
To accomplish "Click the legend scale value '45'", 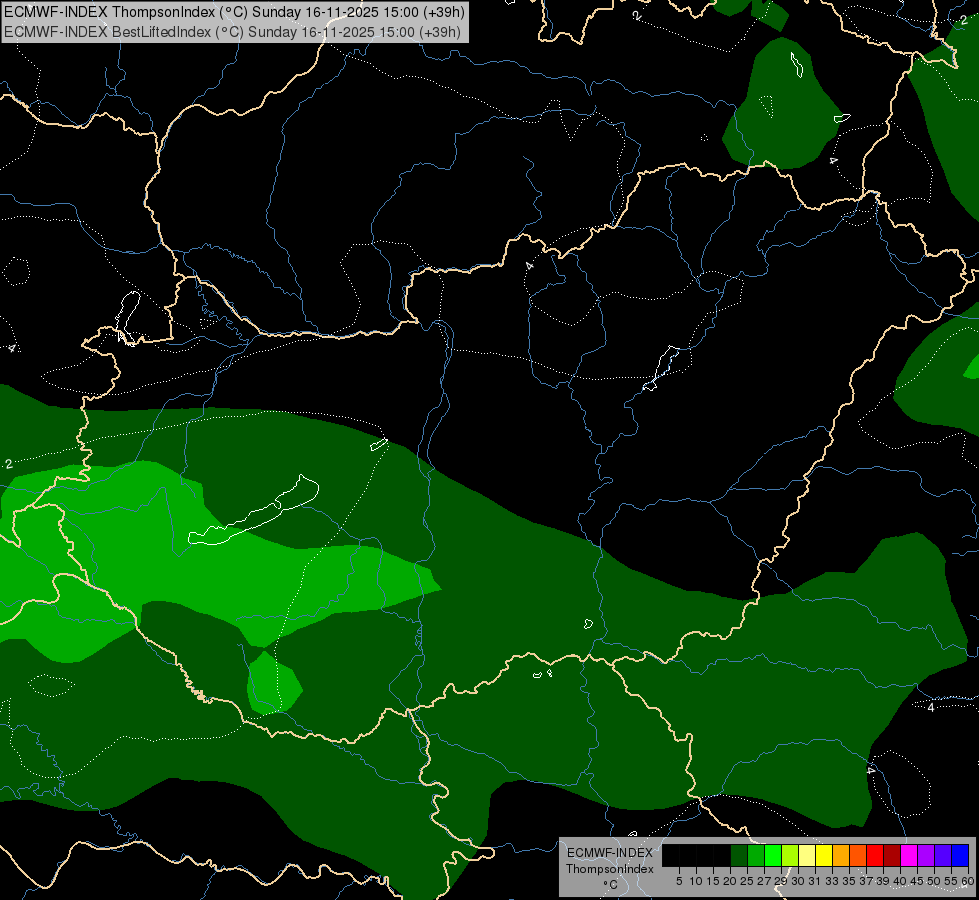I will [917, 881].
